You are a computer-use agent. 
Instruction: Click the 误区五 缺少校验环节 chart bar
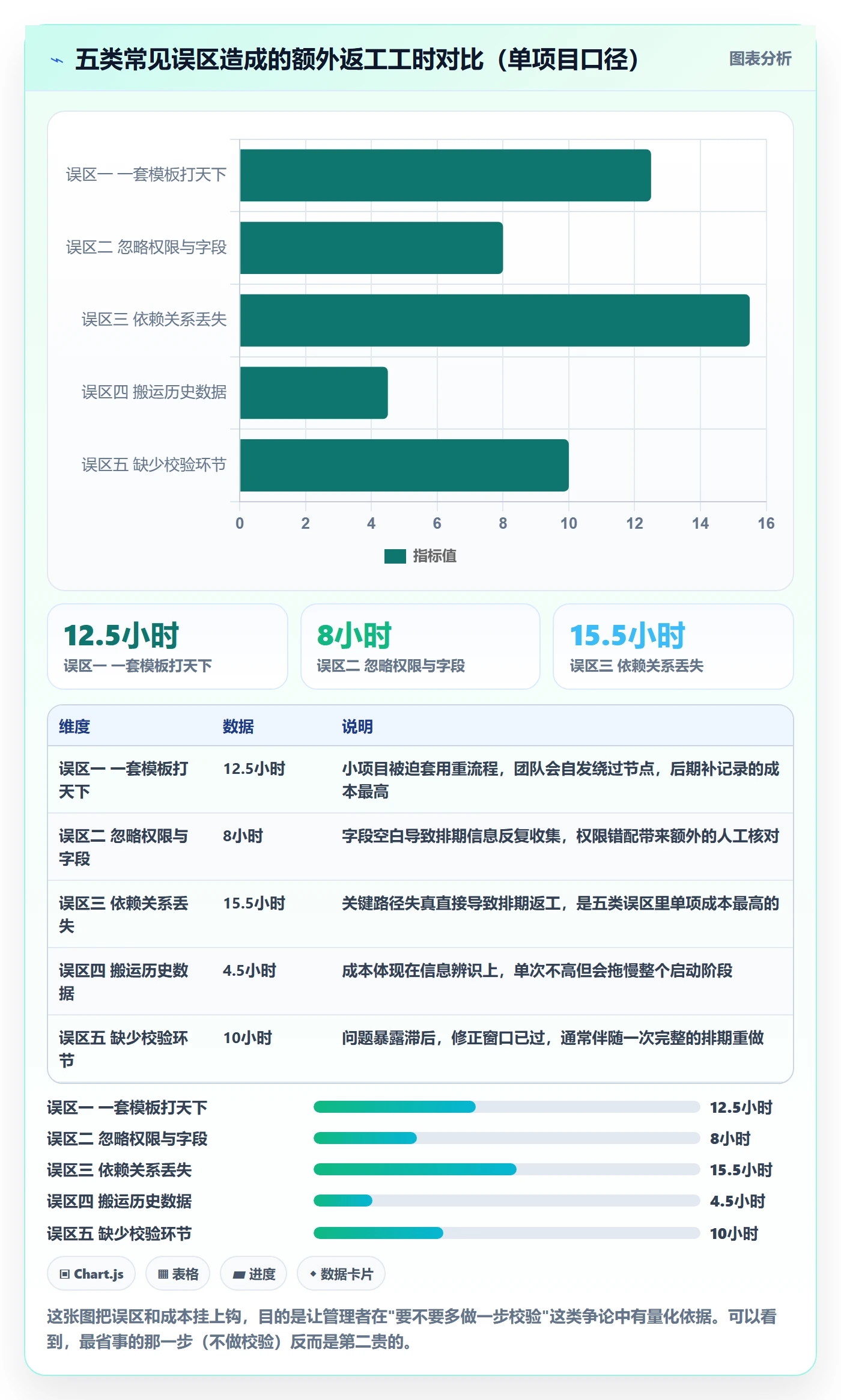404,465
